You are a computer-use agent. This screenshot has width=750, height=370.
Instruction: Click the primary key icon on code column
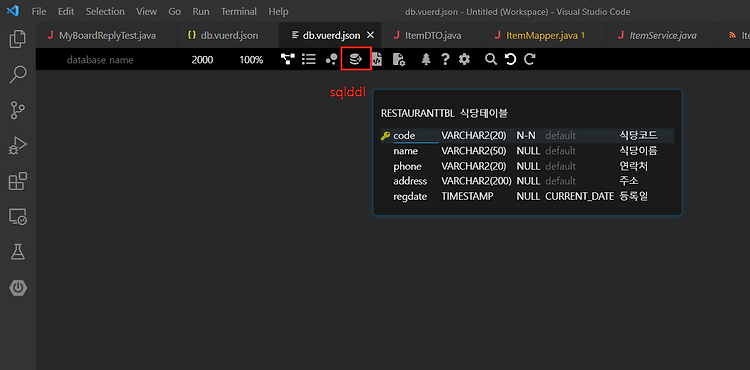385,136
